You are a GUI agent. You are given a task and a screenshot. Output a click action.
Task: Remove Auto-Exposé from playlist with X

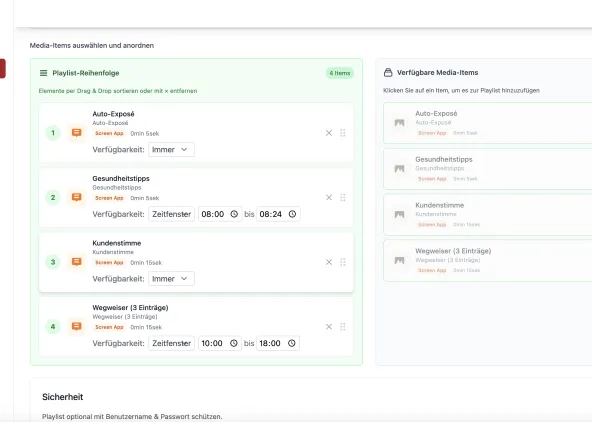[x=329, y=133]
